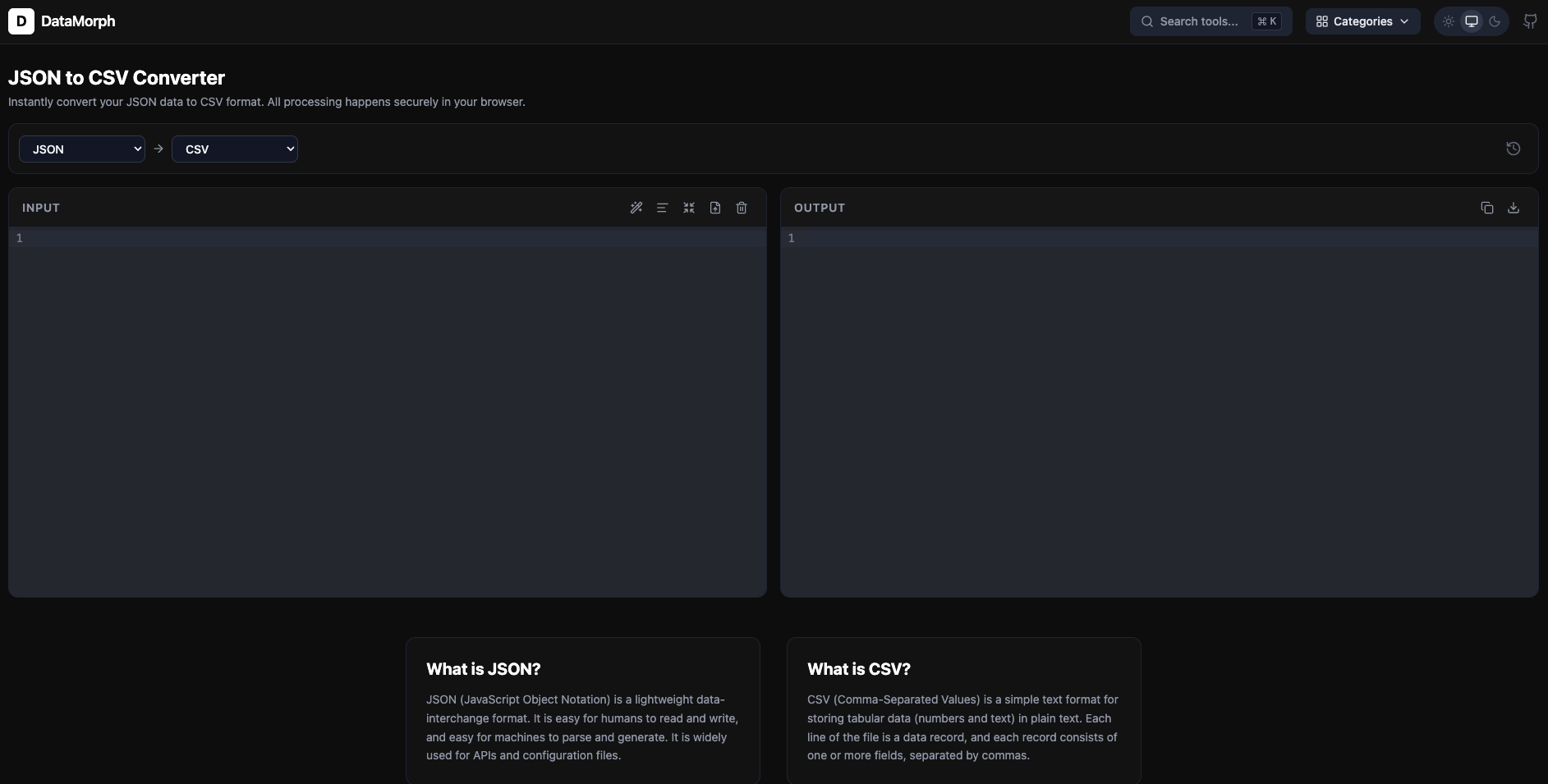Click the INPUT panel label
Viewport: 1548px width, 784px height.
(41, 208)
